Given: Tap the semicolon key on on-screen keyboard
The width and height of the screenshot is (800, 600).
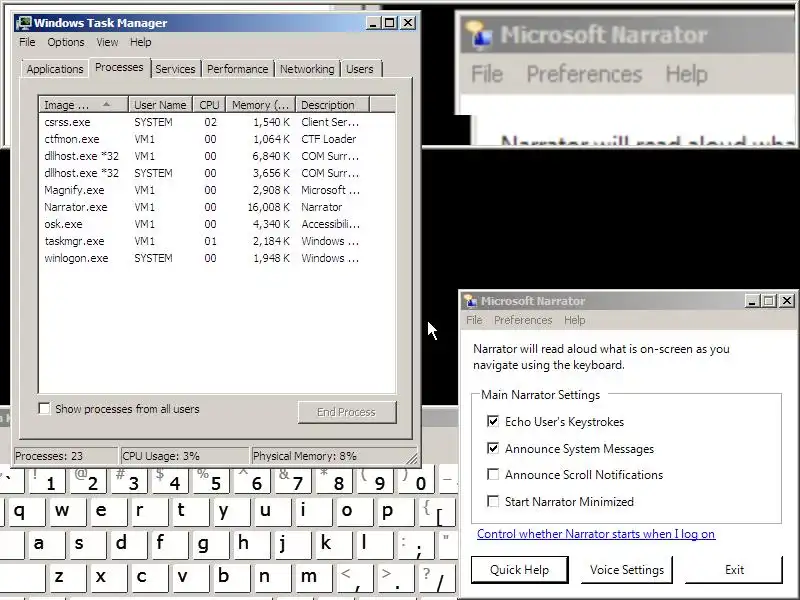Looking at the screenshot, I should coord(415,546).
